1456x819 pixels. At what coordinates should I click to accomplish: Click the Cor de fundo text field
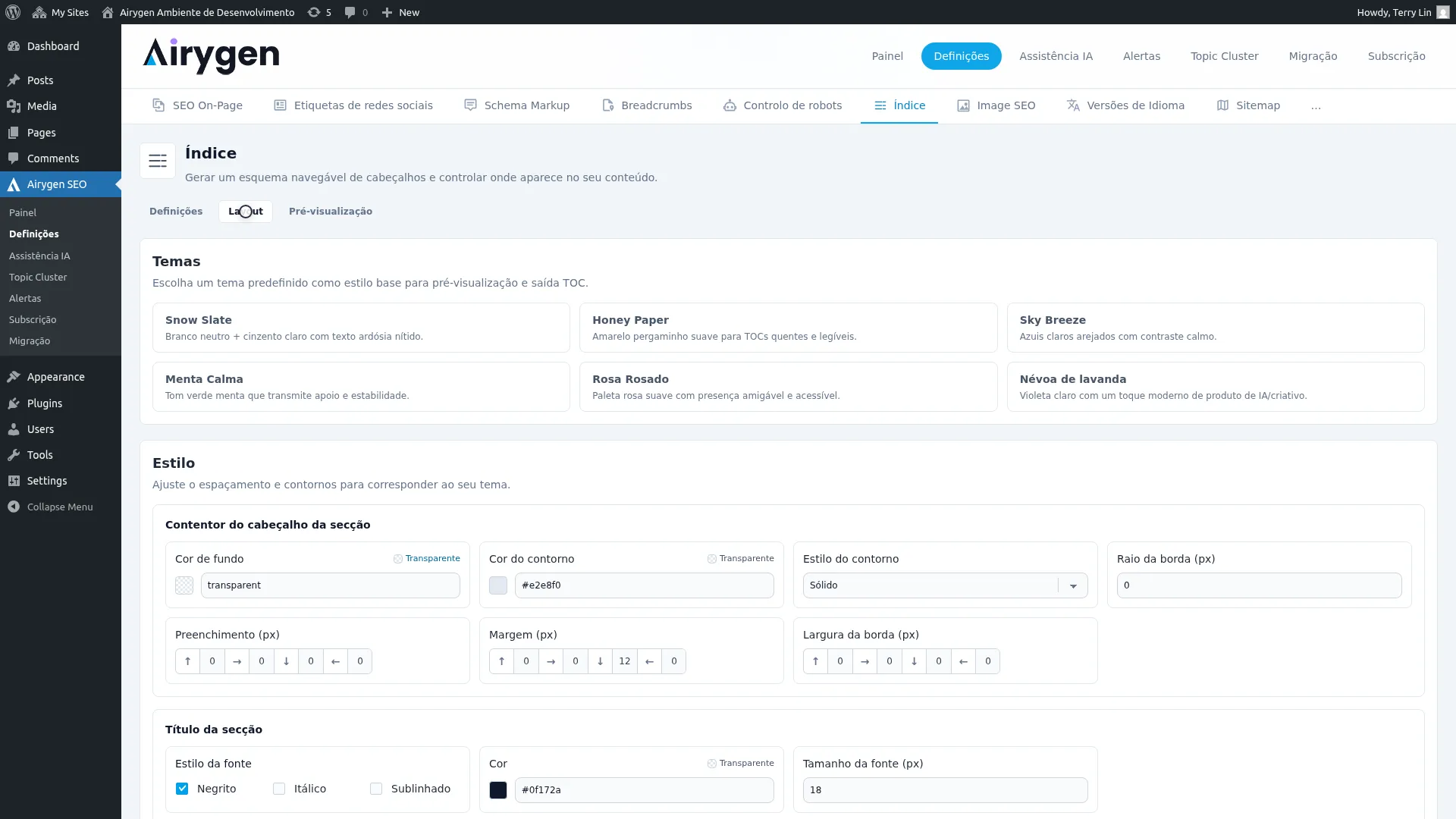click(x=331, y=585)
